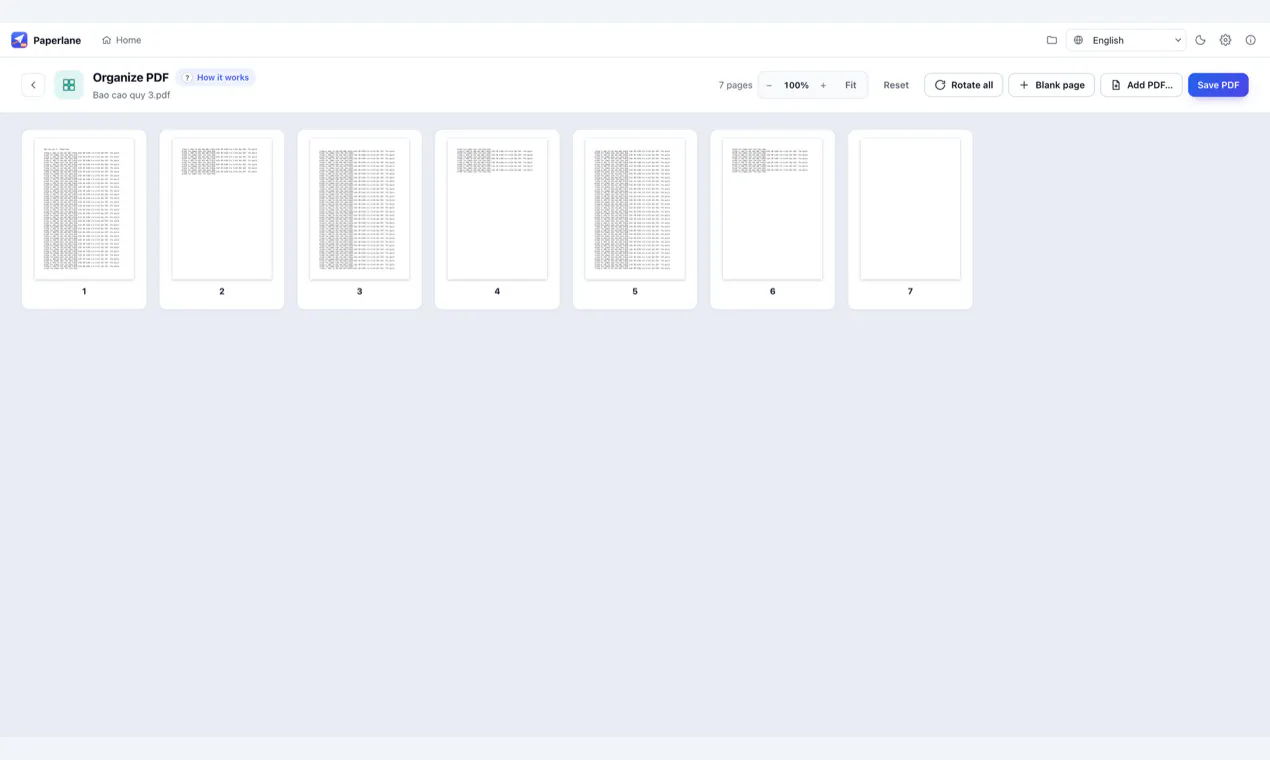Go back using the left chevron button

(33, 85)
